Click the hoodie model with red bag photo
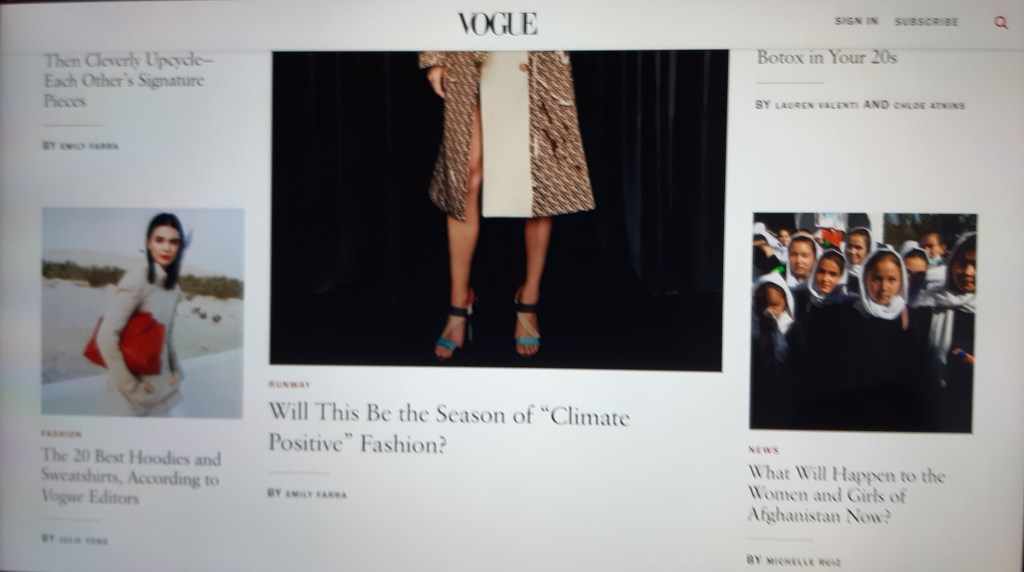1024x572 pixels. pyautogui.click(x=142, y=312)
